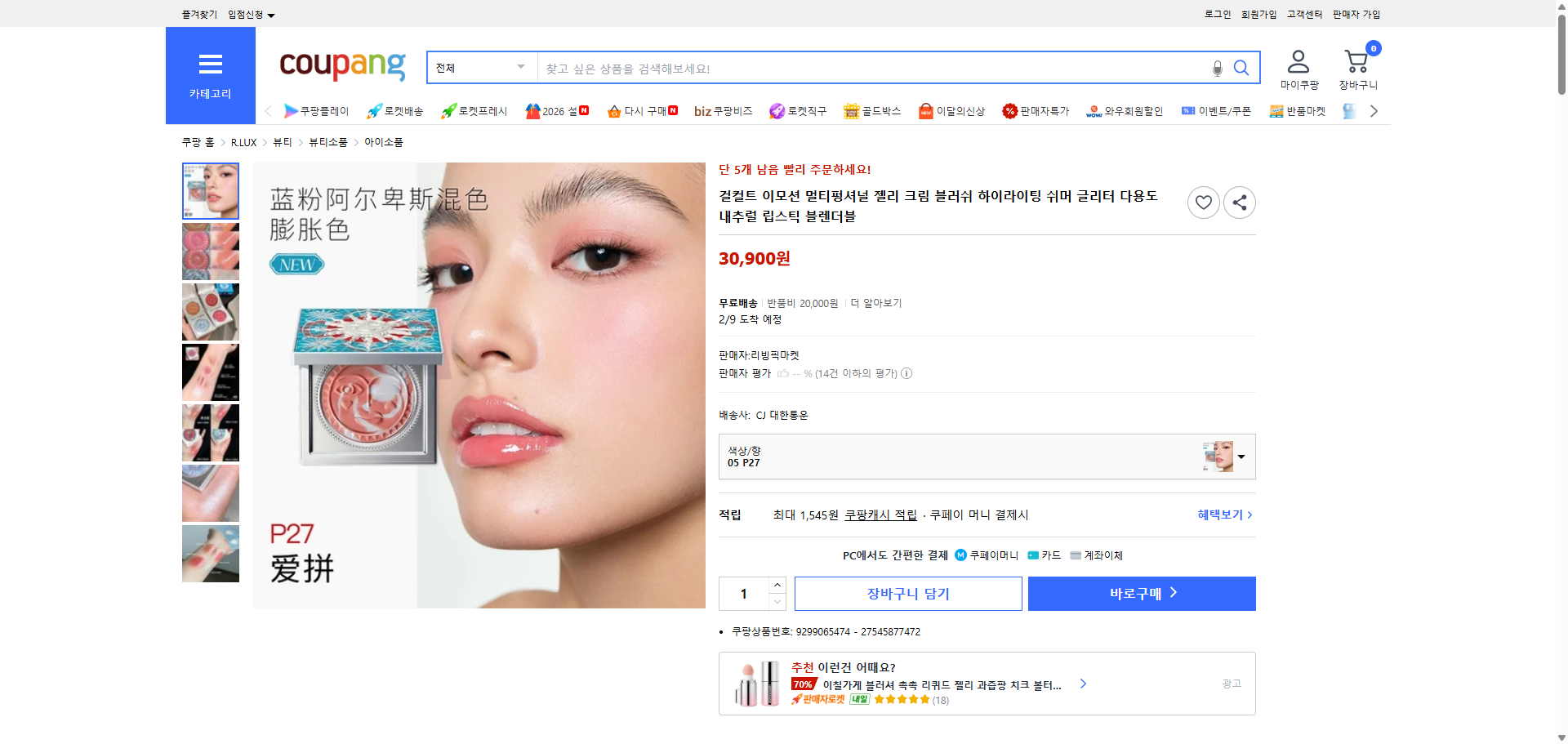
Task: Open 이벤트/쿠폰 section icon
Action: tap(1188, 110)
